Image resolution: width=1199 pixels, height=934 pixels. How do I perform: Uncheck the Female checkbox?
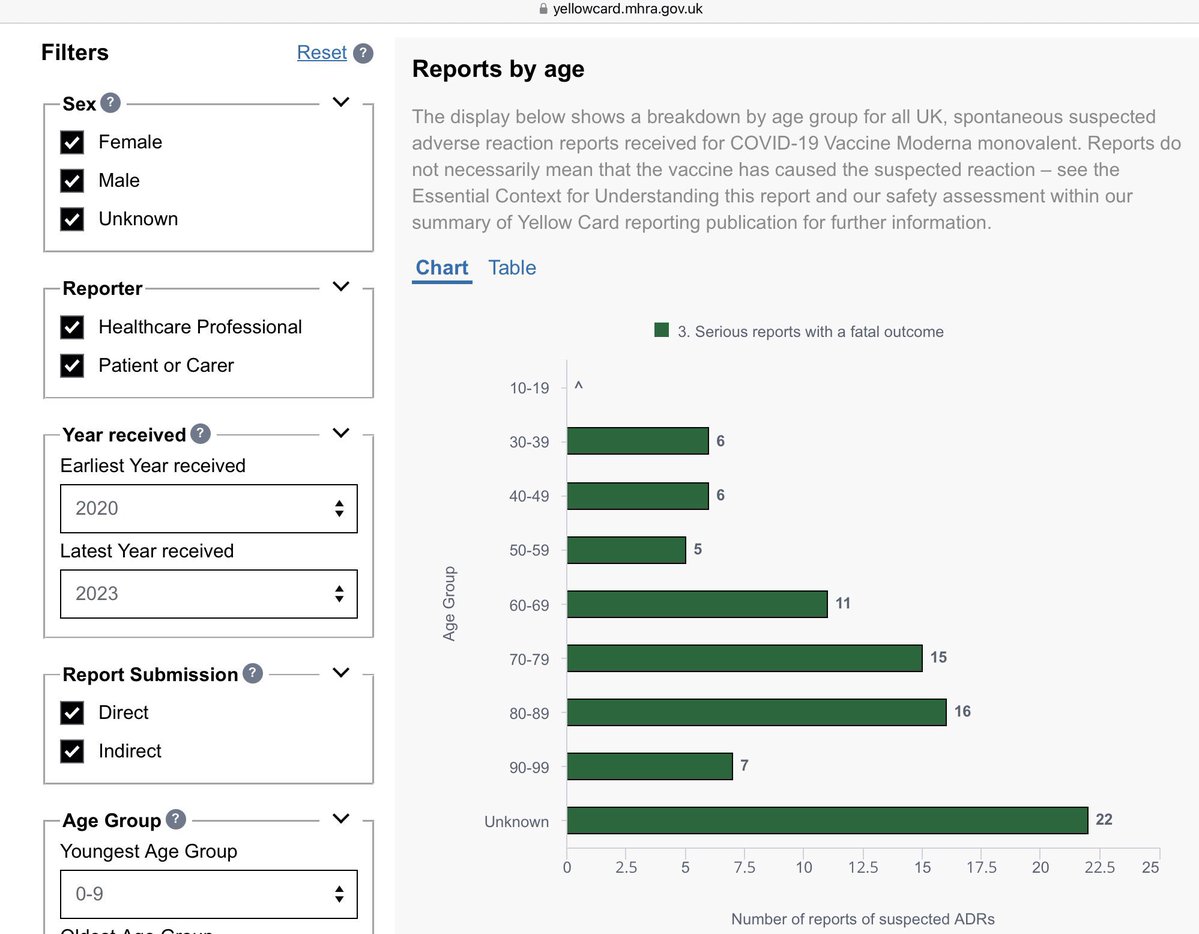72,142
